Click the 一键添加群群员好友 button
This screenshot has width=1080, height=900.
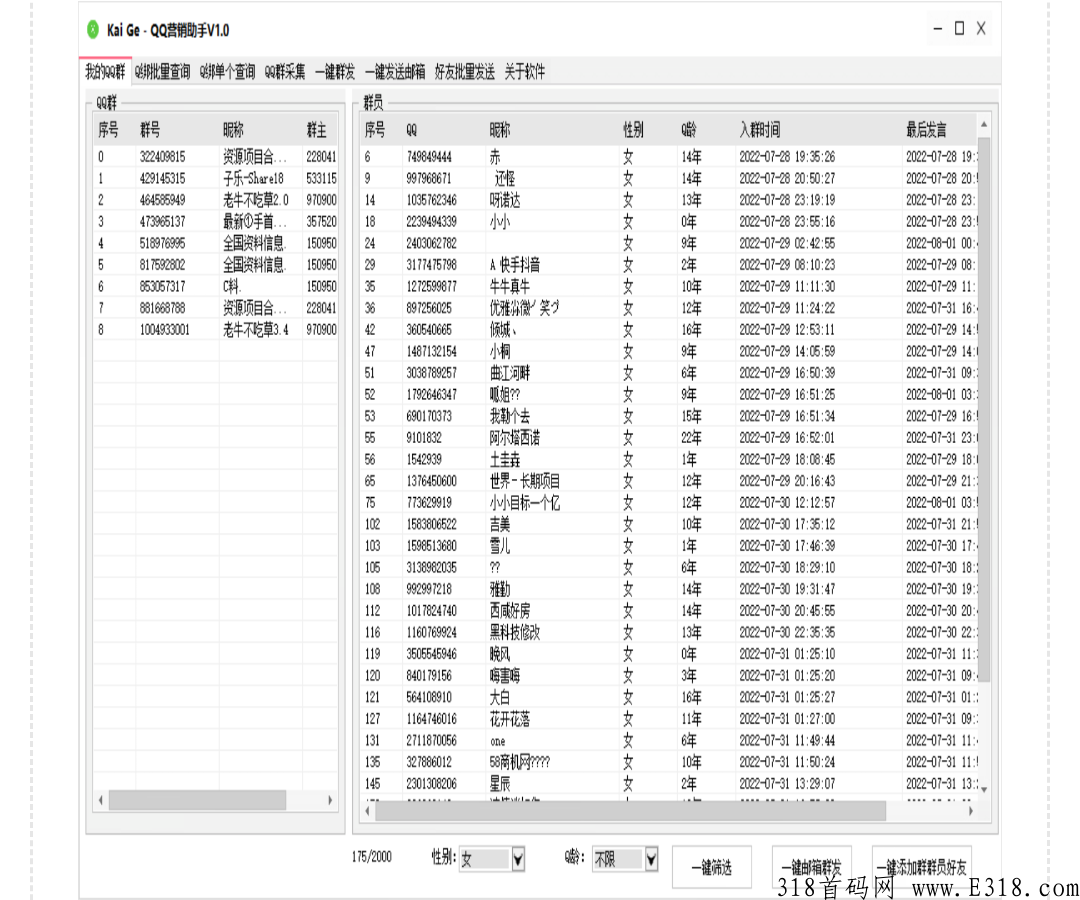(922, 868)
